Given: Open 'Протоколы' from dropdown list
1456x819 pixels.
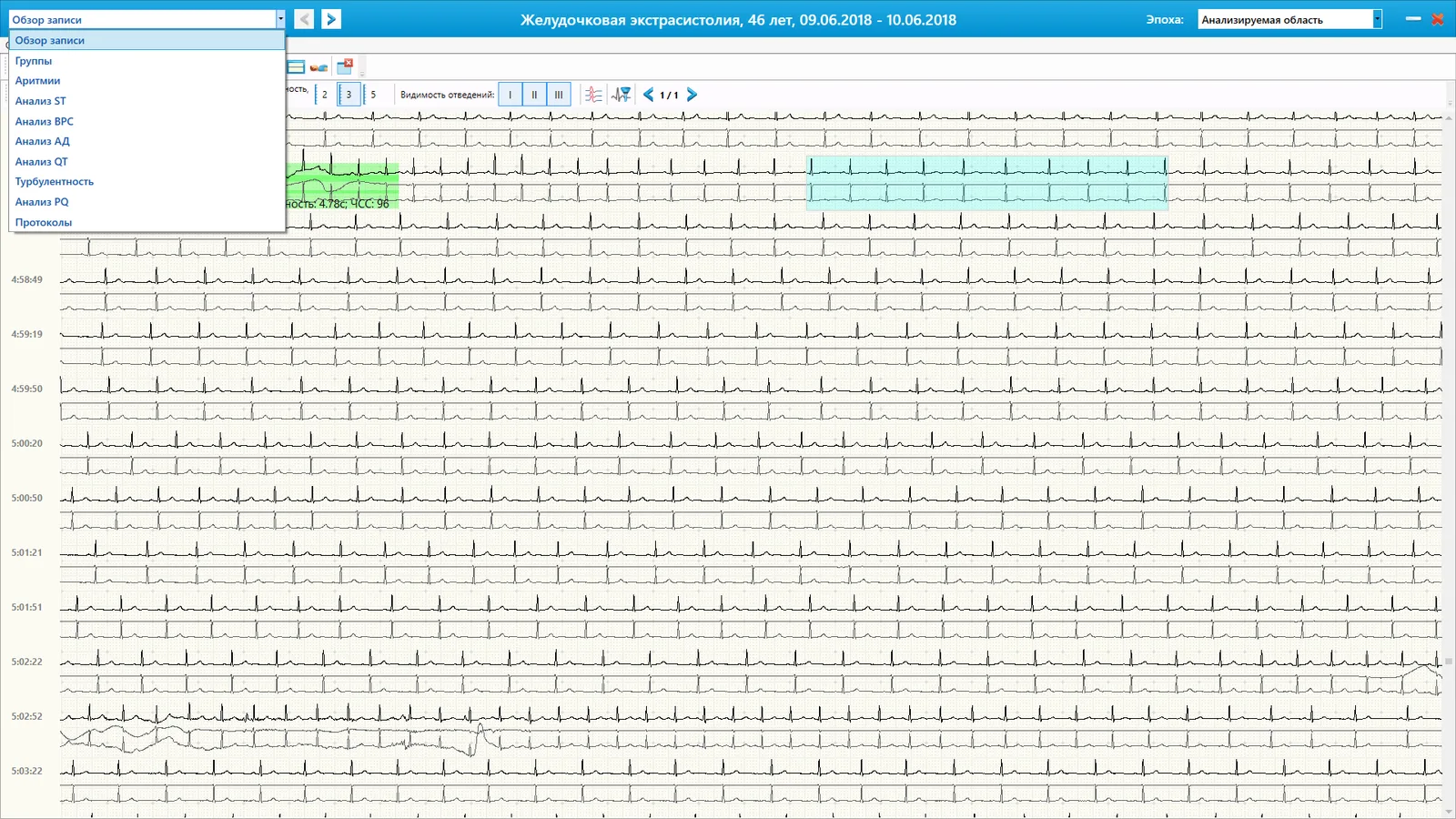Looking at the screenshot, I should tap(147, 222).
